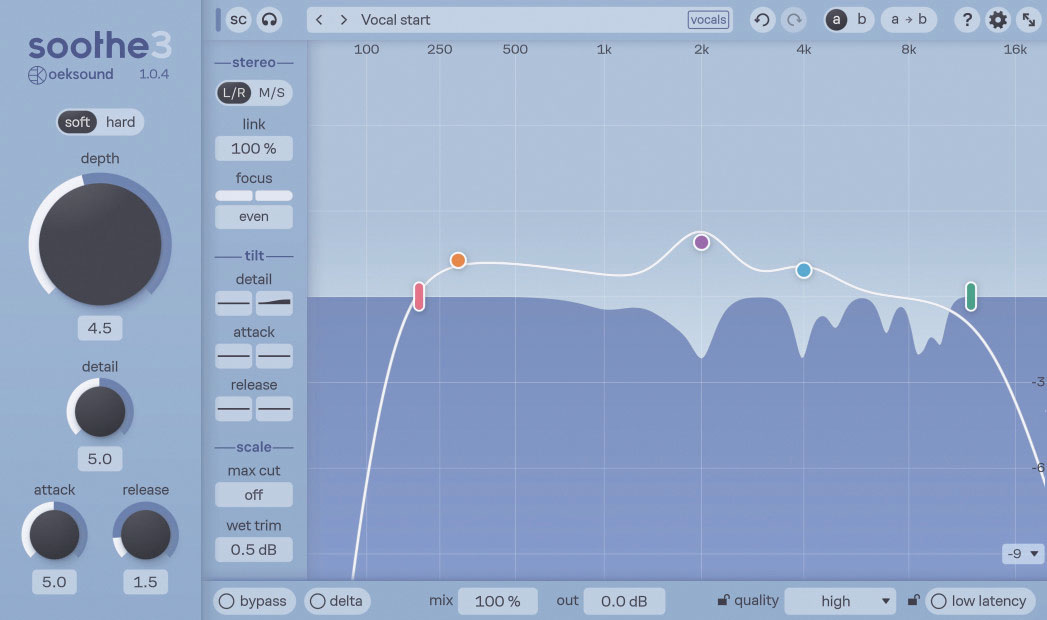This screenshot has width=1047, height=620.
Task: Click right attack tilt button
Action: click(x=274, y=356)
